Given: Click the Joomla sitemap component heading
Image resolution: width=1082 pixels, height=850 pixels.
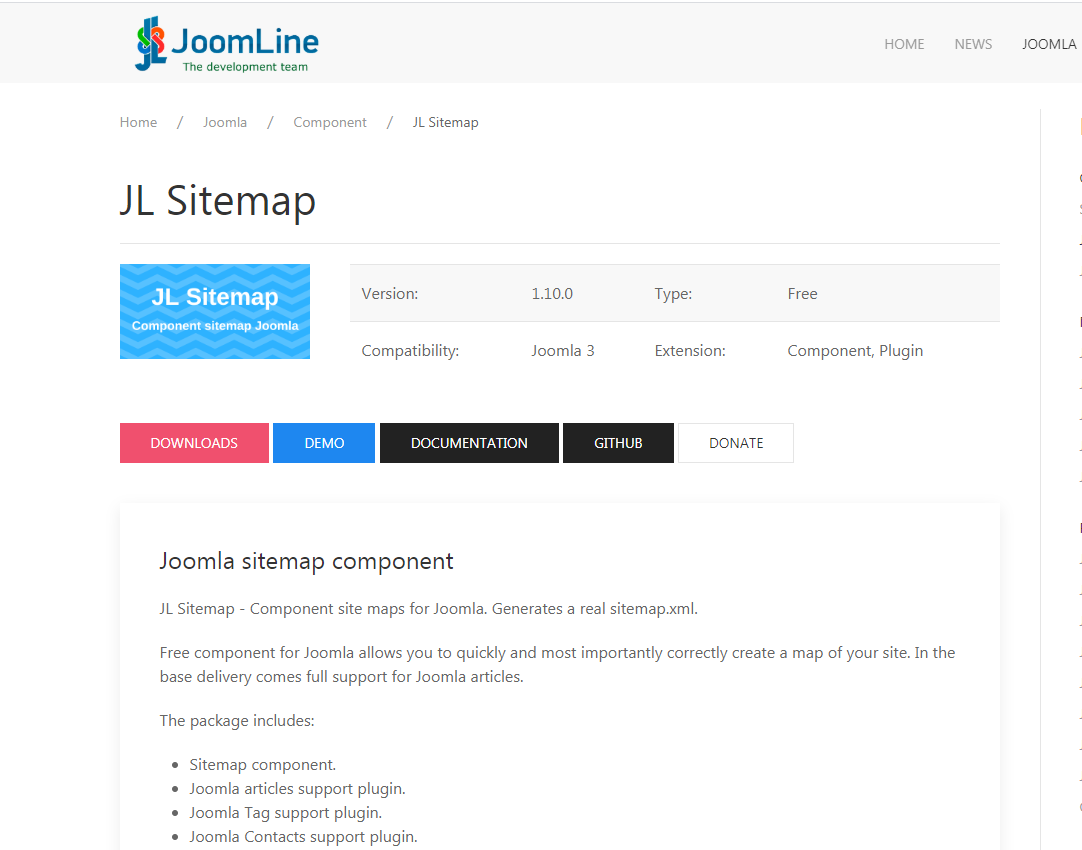Looking at the screenshot, I should [x=306, y=561].
